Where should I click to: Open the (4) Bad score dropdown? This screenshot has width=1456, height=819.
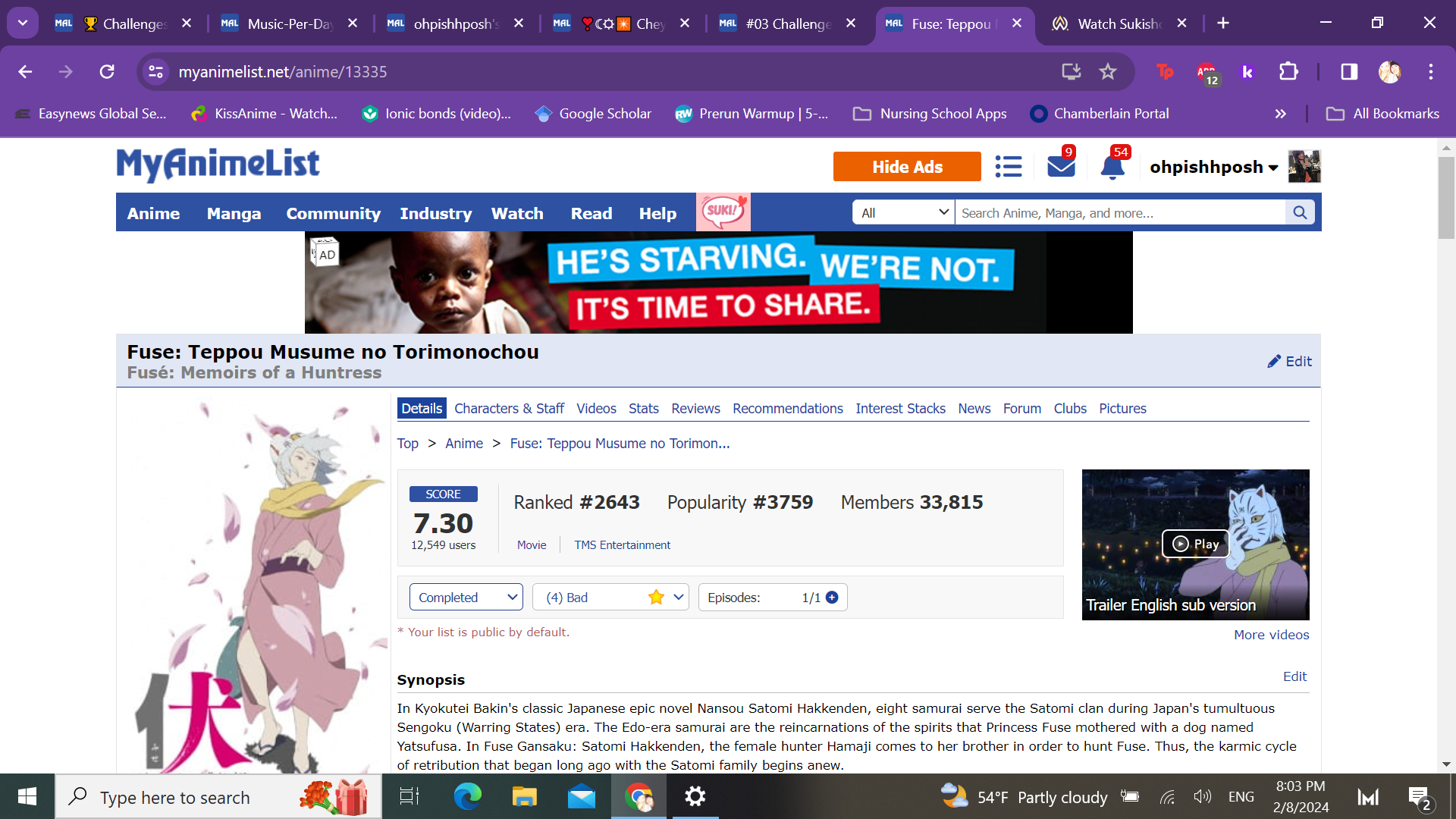610,598
